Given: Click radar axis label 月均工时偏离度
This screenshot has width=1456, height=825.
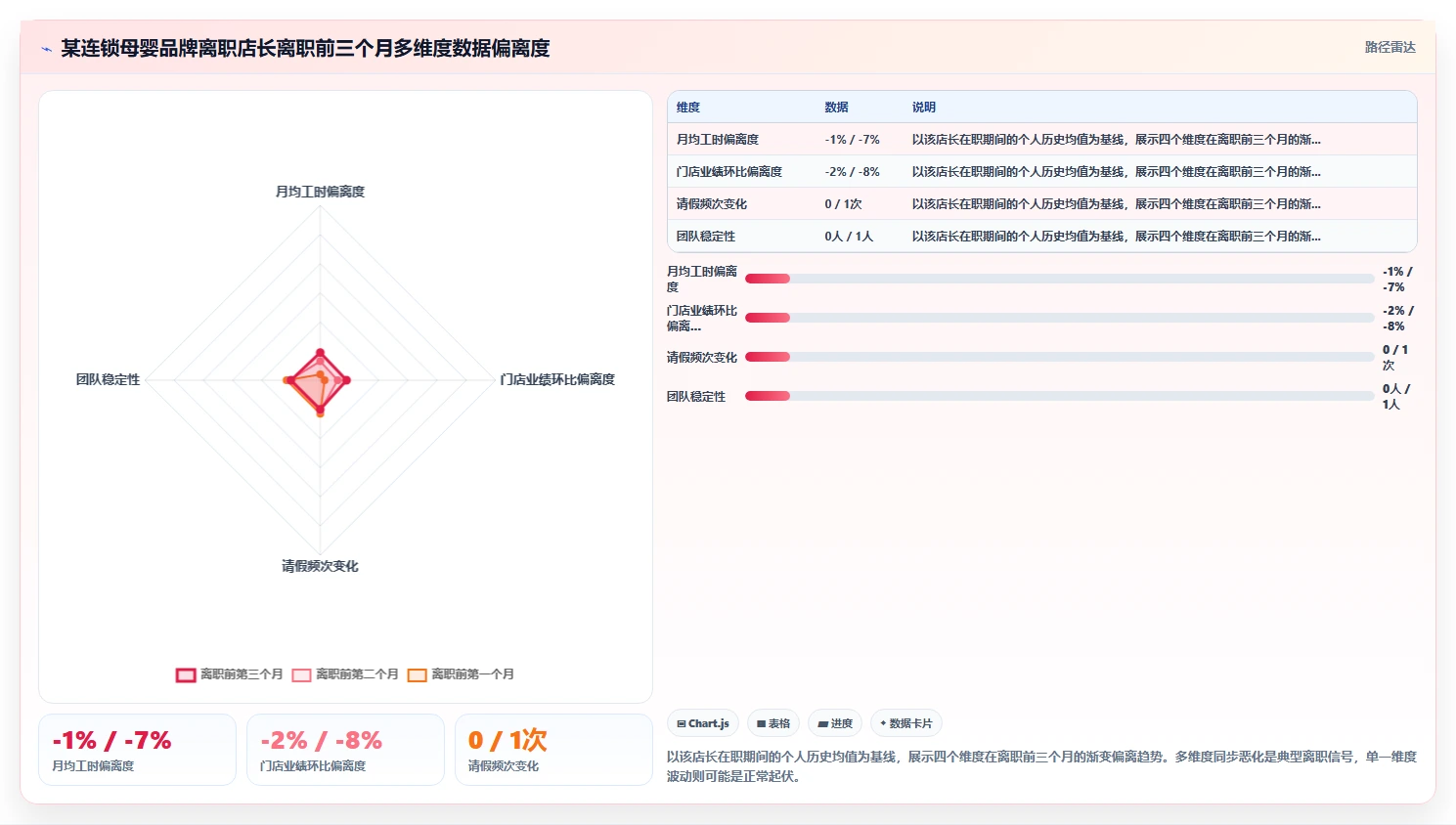Looking at the screenshot, I should pyautogui.click(x=320, y=192).
